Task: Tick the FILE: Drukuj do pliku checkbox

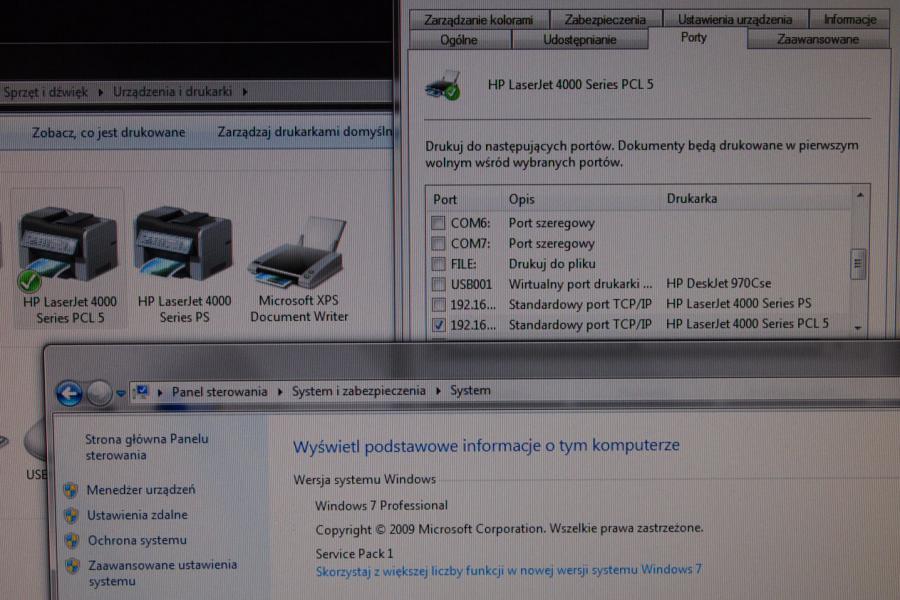Action: (439, 264)
